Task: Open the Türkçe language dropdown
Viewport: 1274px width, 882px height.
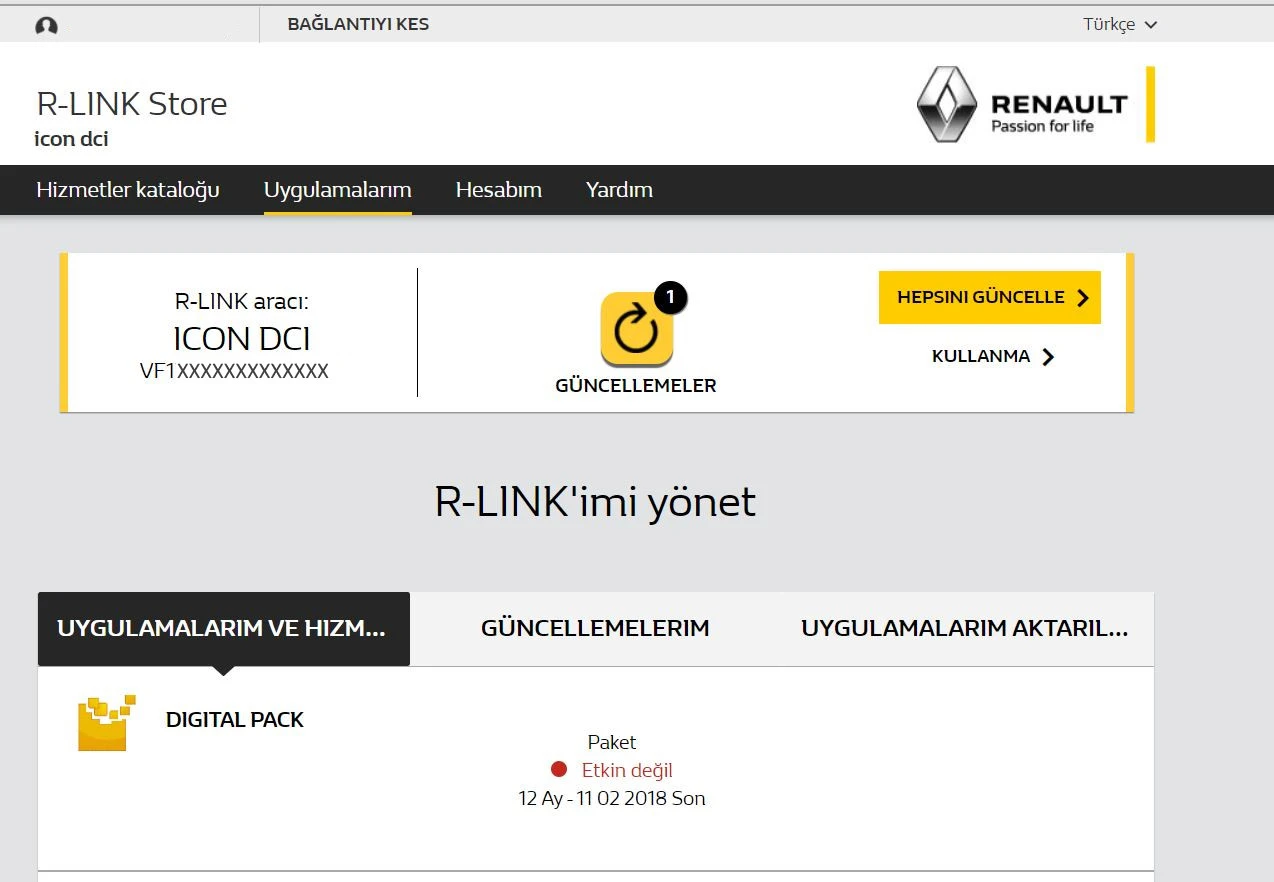Action: coord(1120,24)
